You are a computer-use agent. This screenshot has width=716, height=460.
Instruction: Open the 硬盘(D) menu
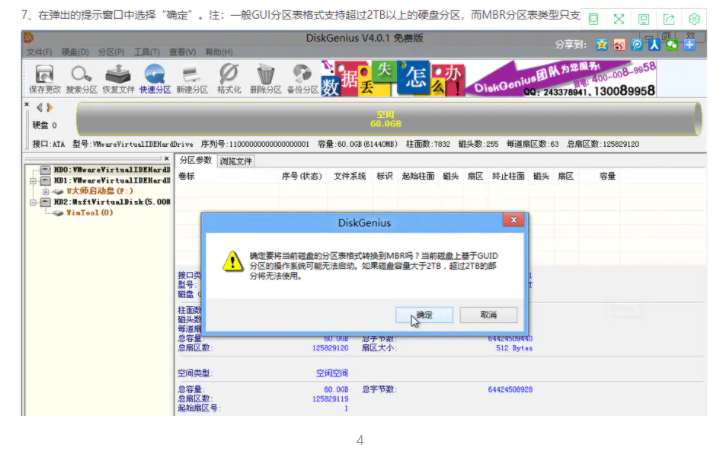coord(75,53)
